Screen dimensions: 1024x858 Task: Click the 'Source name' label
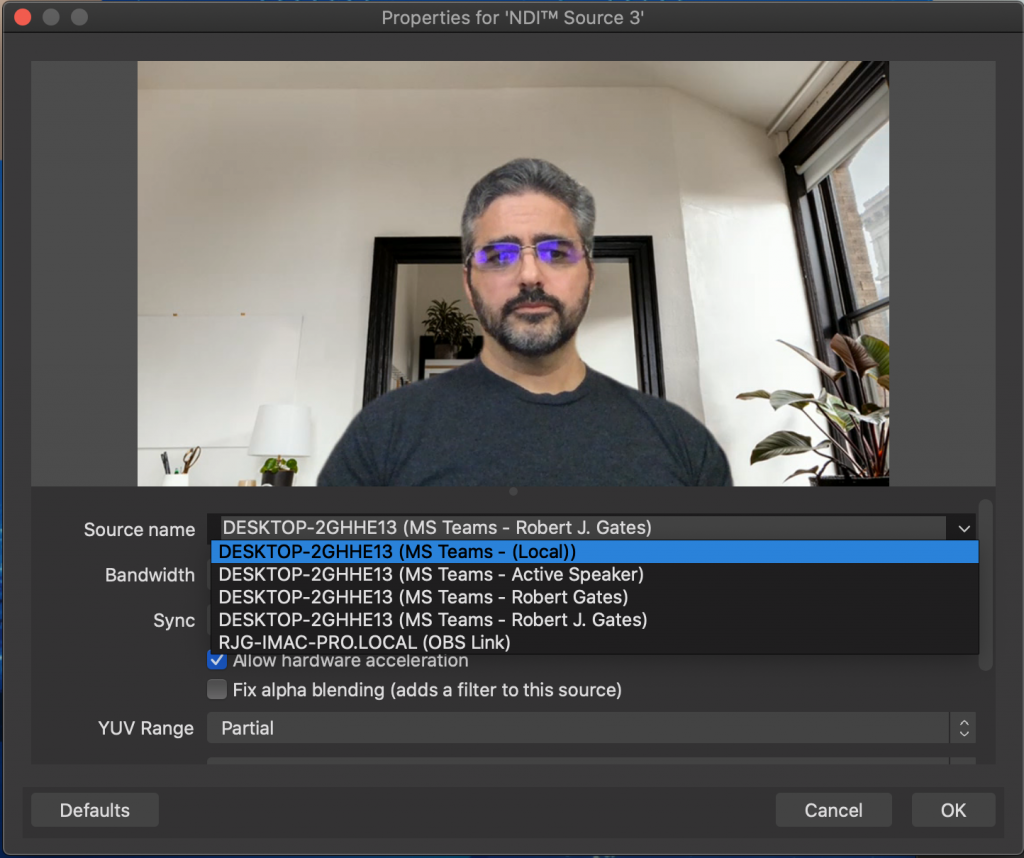coord(139,530)
